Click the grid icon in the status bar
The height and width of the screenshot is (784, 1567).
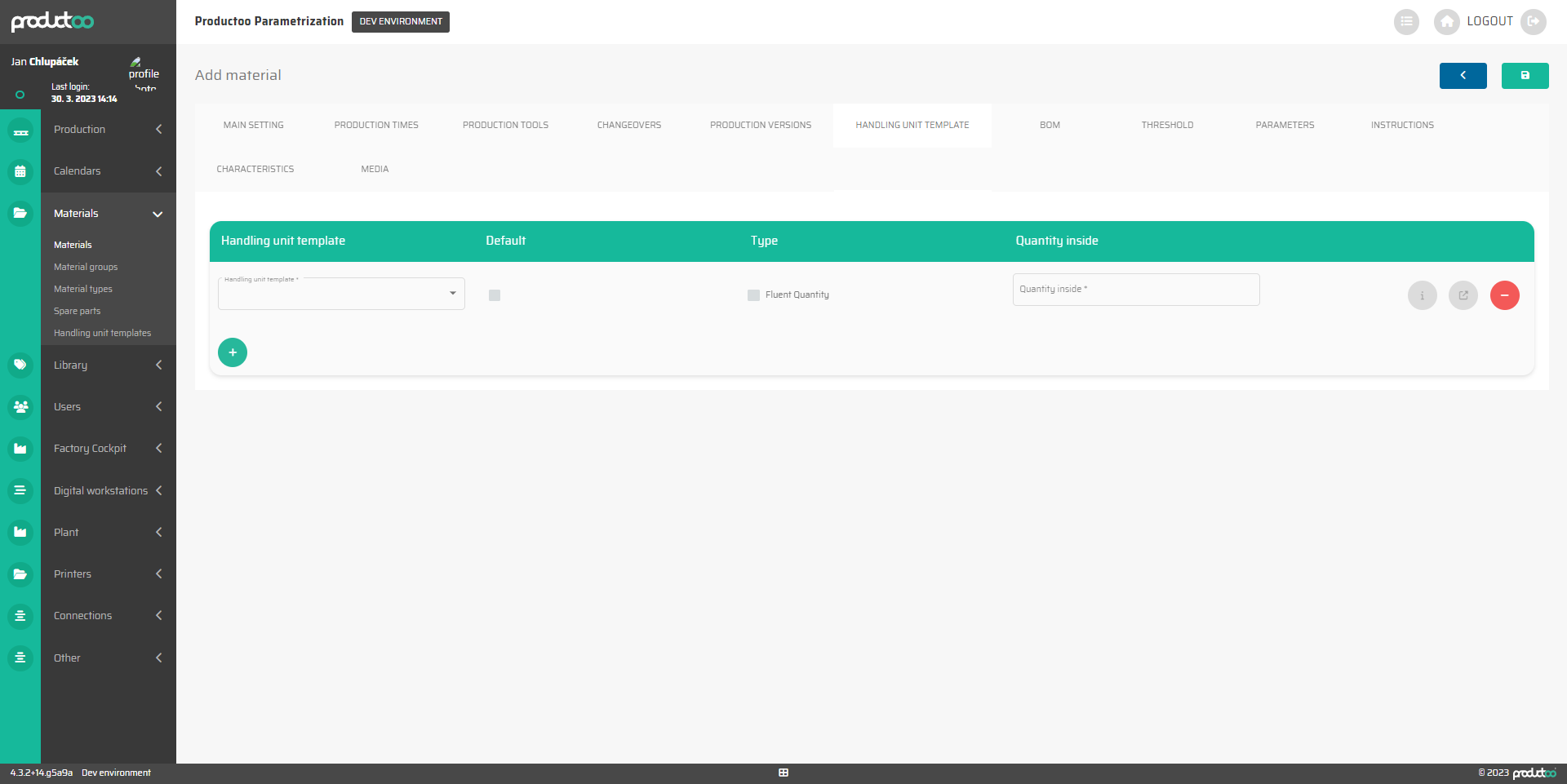click(783, 772)
